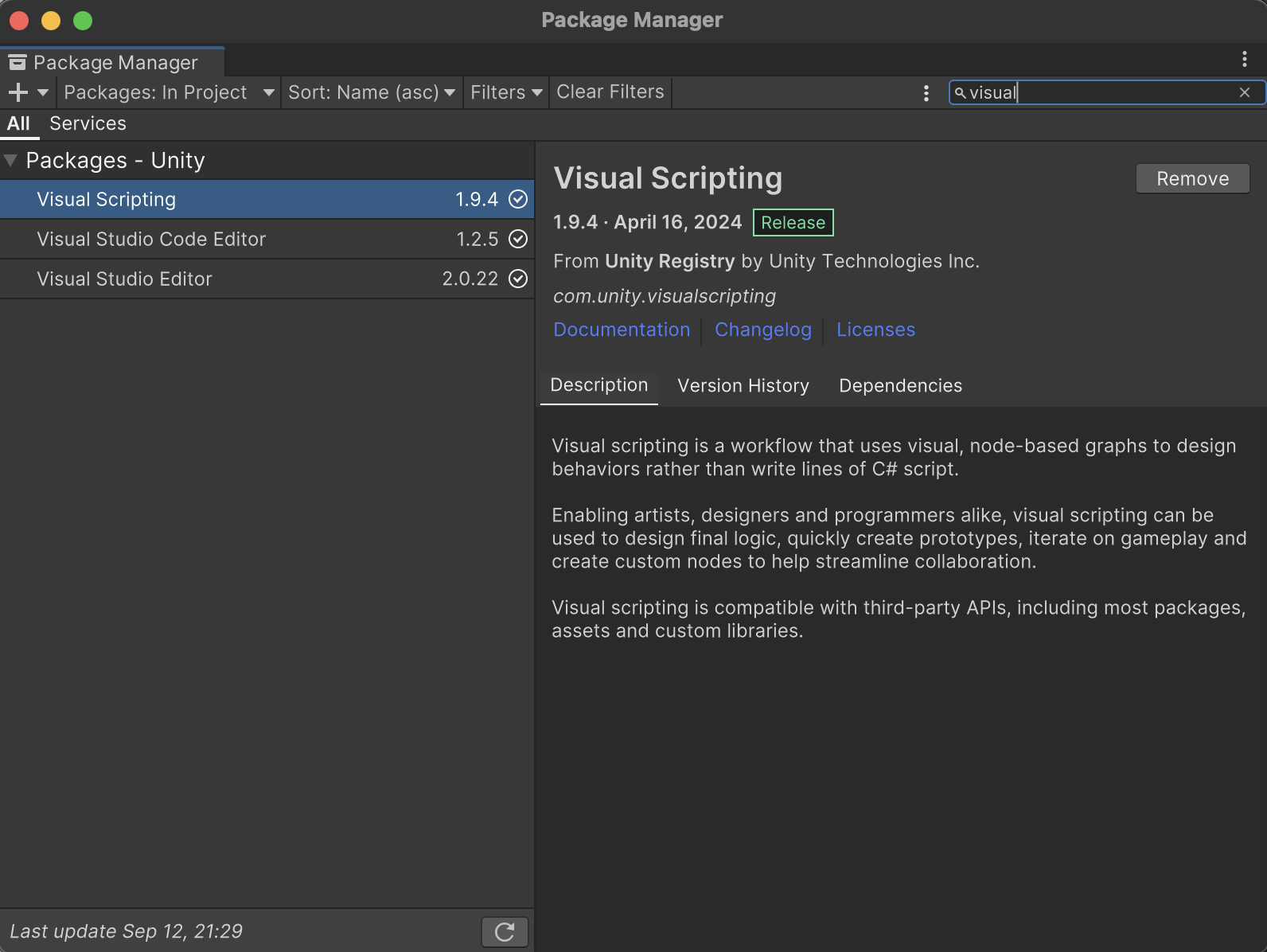Viewport: 1267px width, 952px height.
Task: Open the window tab kebab menu
Action: coord(1245,59)
